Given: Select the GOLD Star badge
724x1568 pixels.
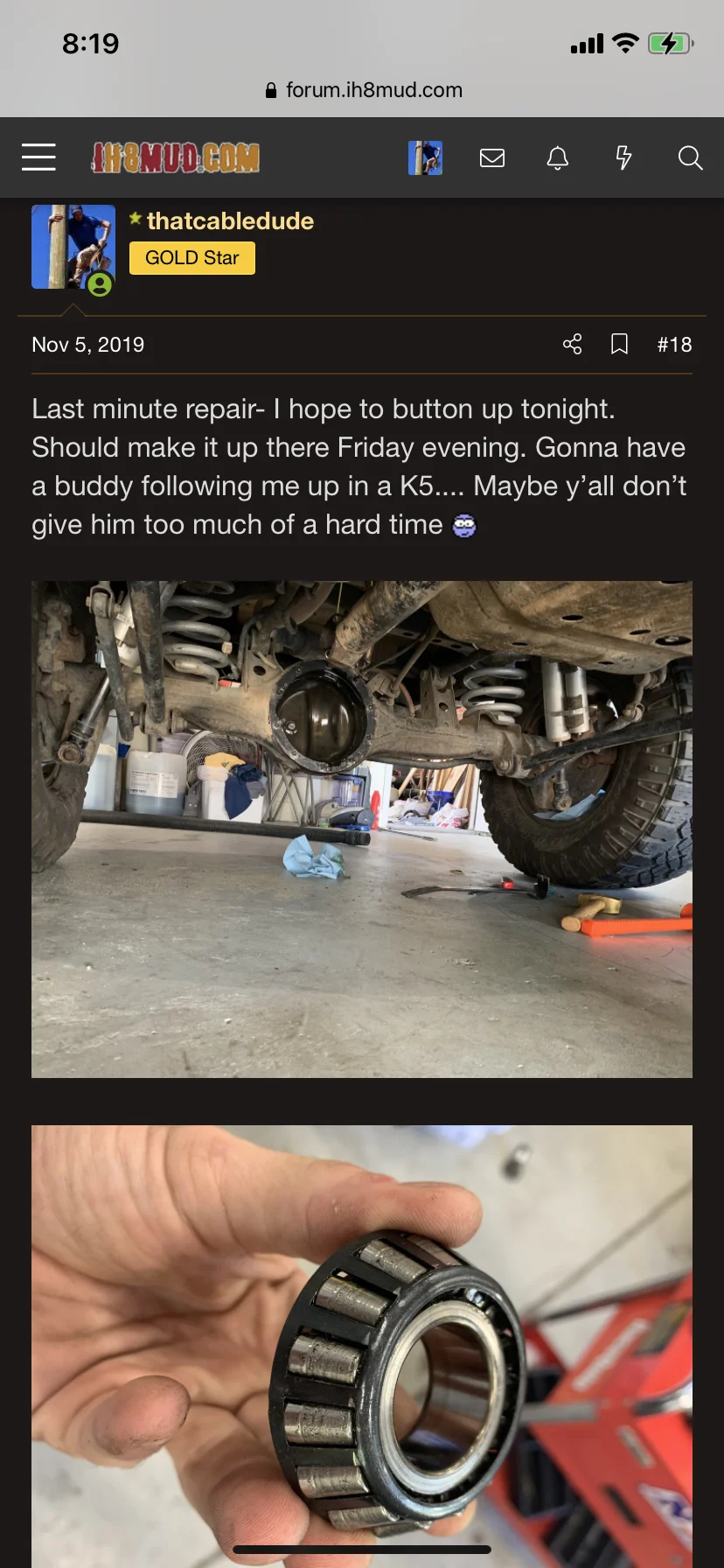Looking at the screenshot, I should pyautogui.click(x=192, y=258).
